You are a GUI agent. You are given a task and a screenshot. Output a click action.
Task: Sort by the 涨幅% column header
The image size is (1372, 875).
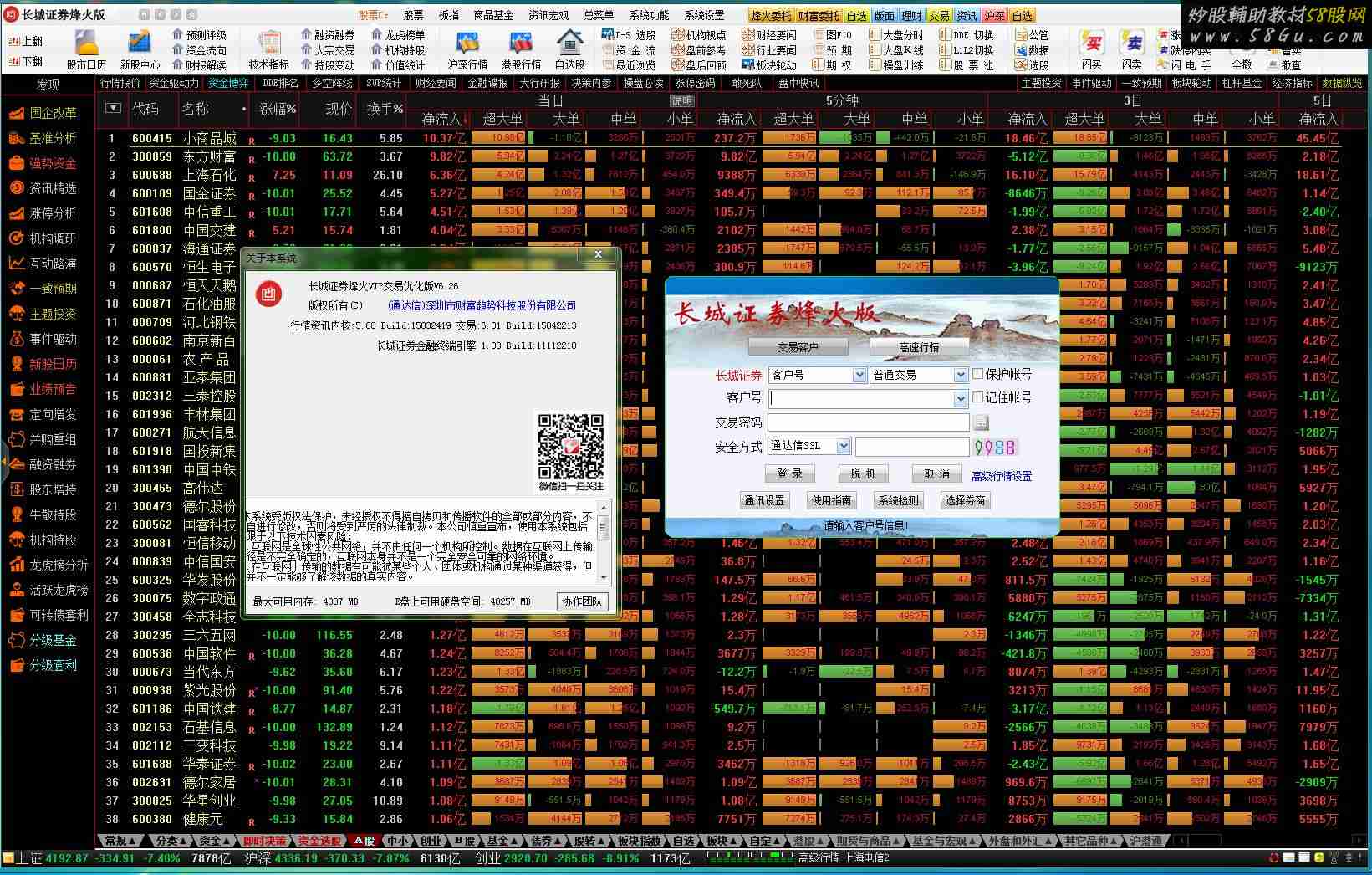(x=277, y=109)
